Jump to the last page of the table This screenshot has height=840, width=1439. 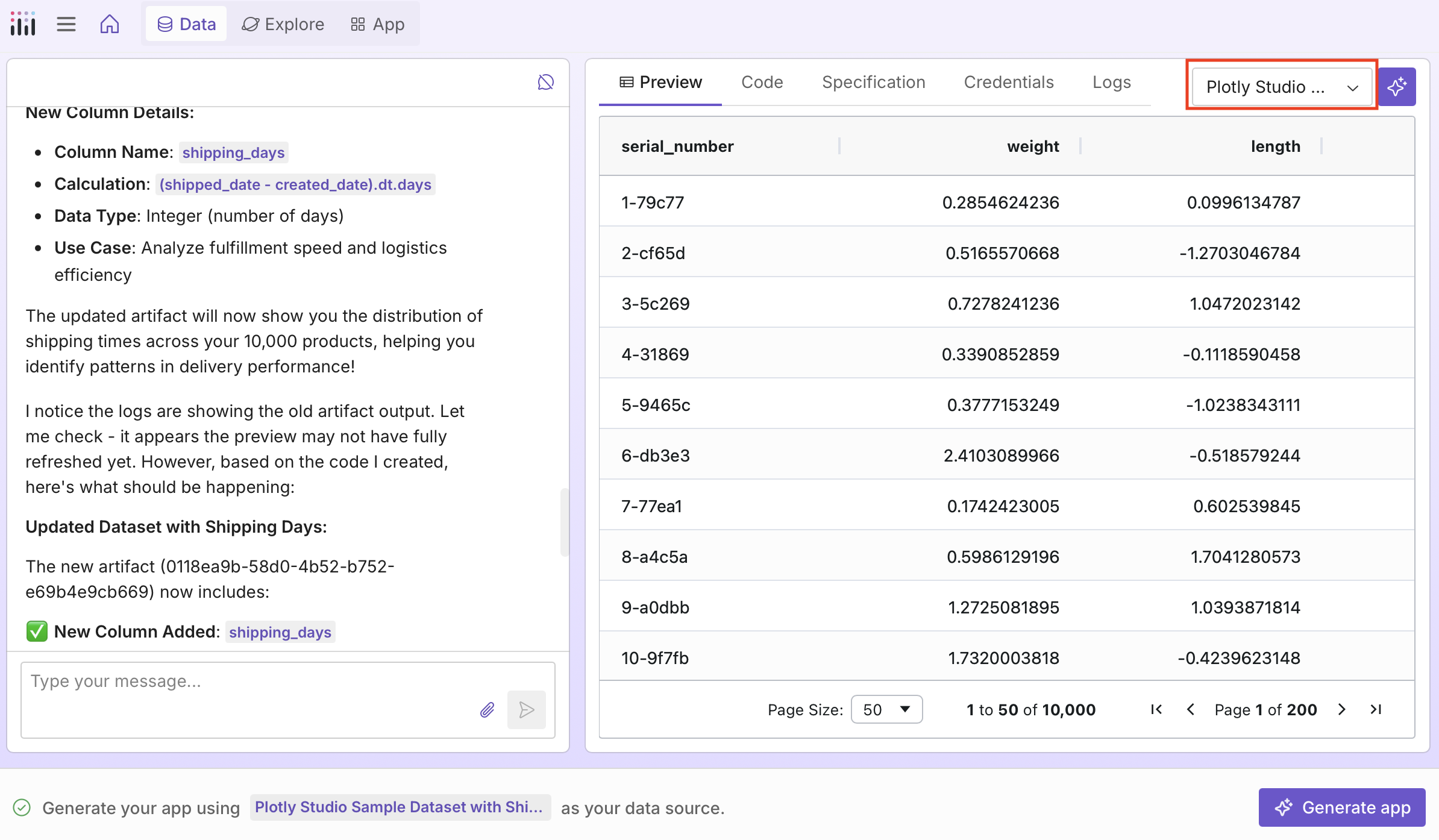point(1376,709)
